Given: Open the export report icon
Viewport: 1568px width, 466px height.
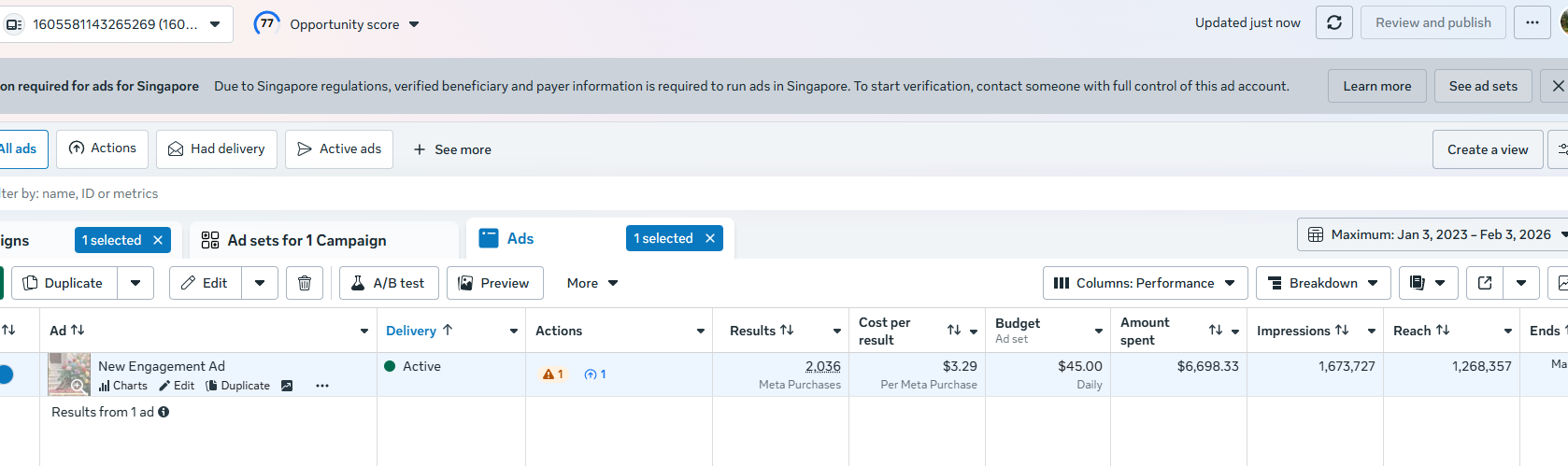Looking at the screenshot, I should point(1485,283).
